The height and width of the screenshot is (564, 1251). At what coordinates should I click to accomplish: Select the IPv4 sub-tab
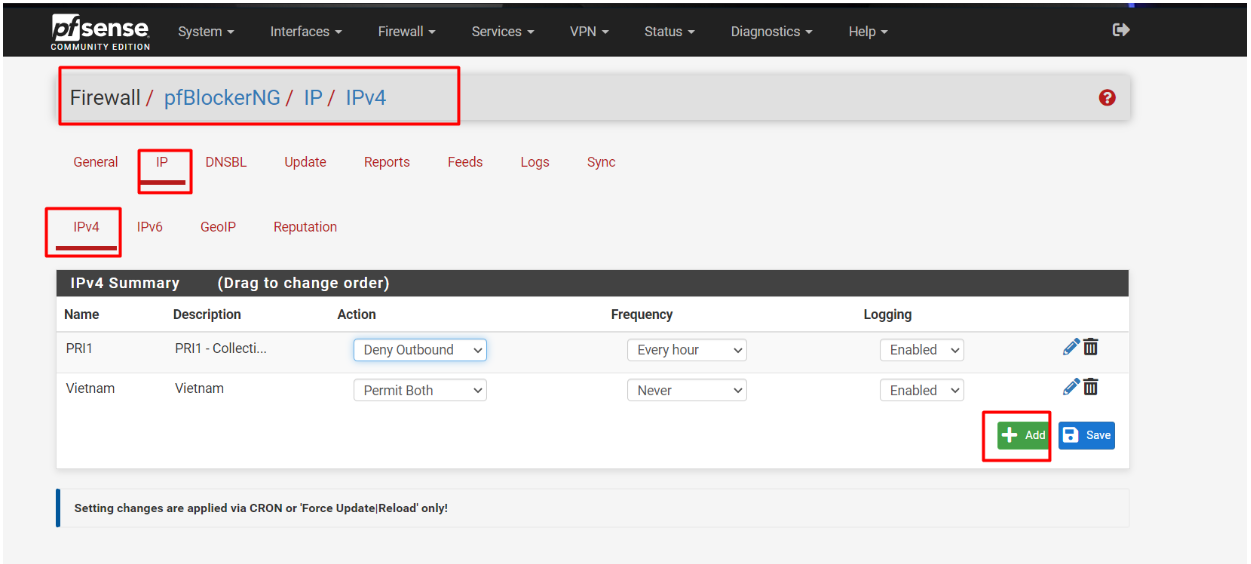pyautogui.click(x=87, y=227)
